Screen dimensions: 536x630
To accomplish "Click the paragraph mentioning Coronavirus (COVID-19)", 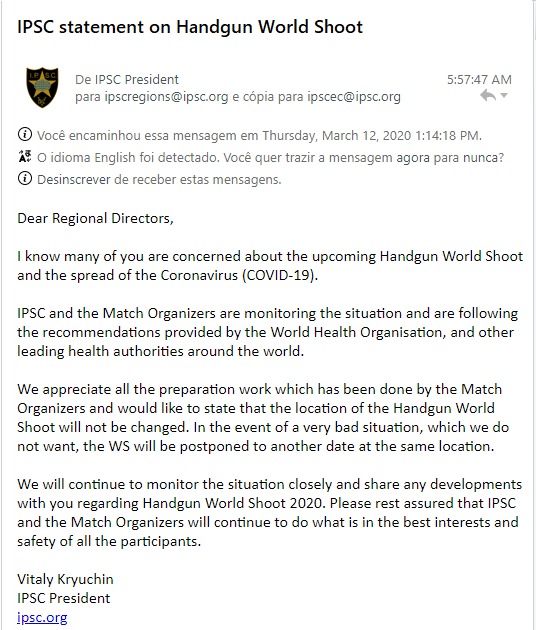I will (270, 266).
